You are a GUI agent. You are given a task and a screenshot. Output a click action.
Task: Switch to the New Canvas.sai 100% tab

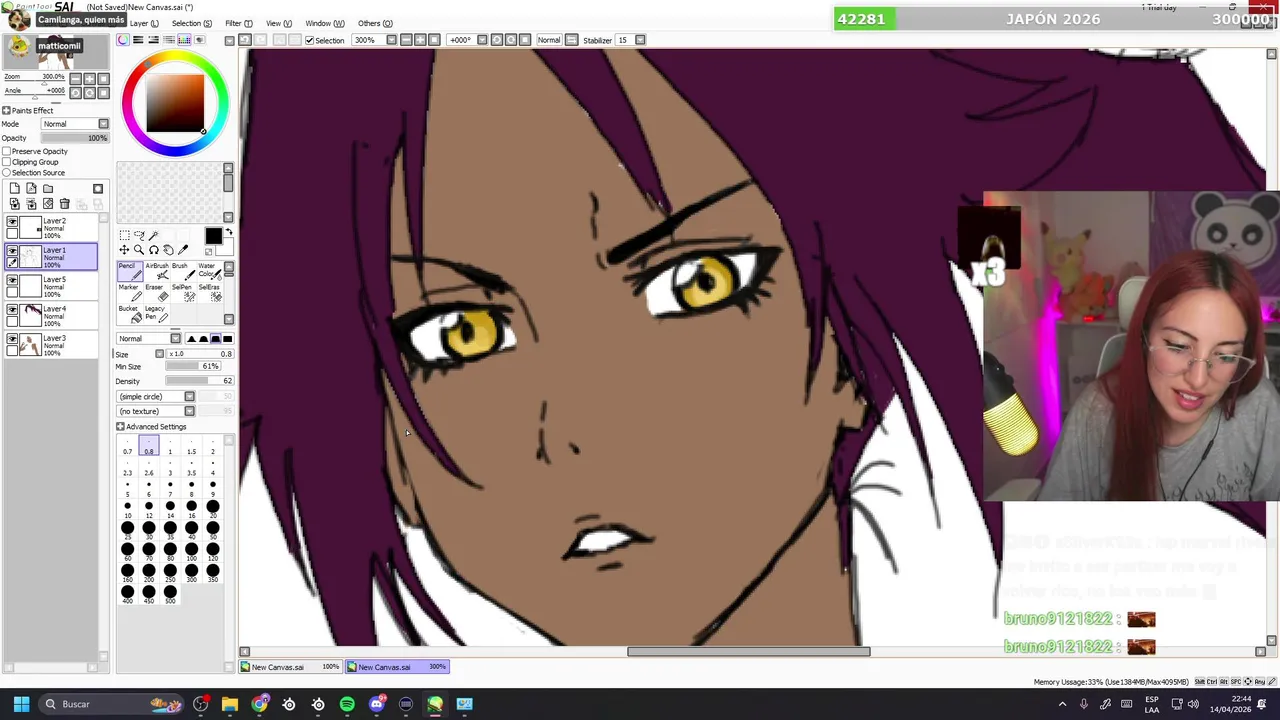point(290,667)
